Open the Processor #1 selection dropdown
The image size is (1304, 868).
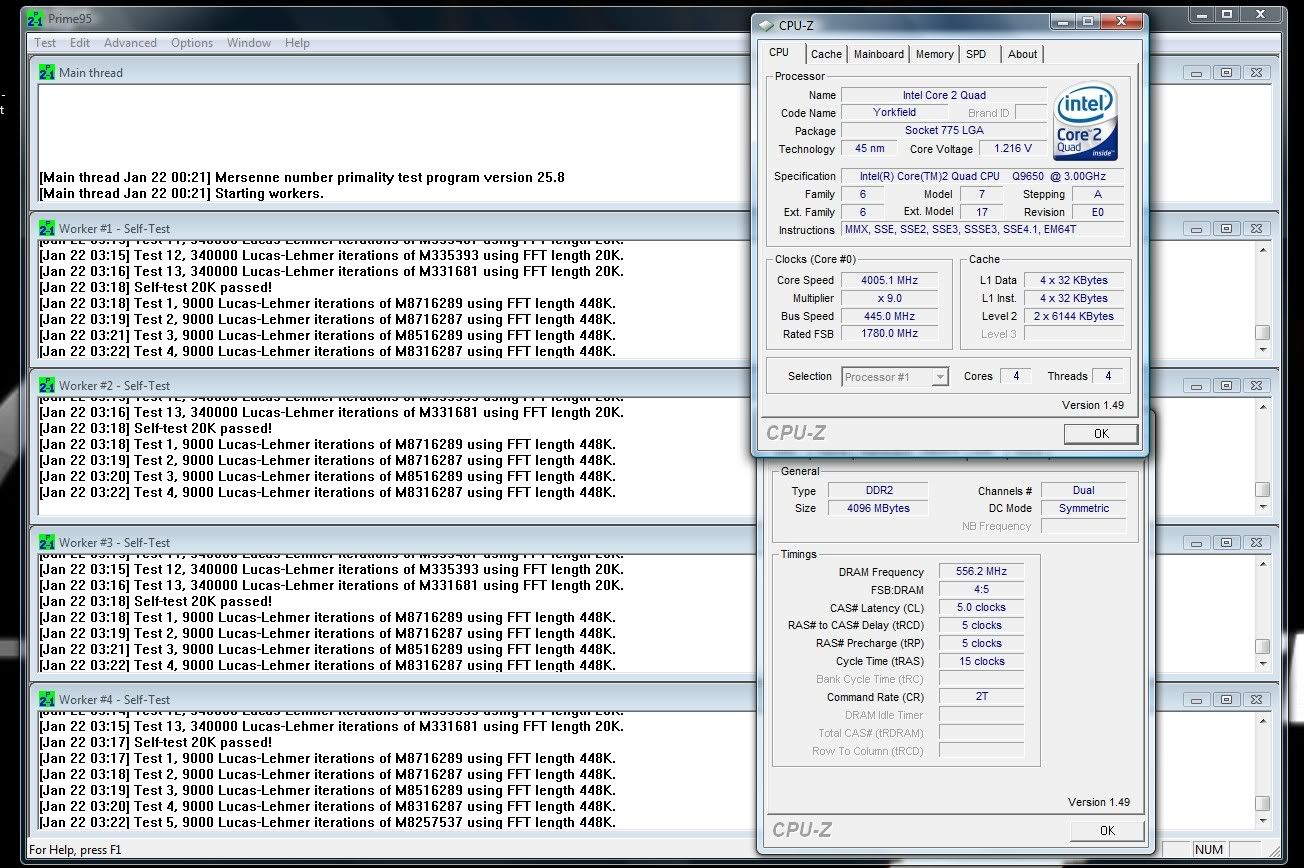894,377
